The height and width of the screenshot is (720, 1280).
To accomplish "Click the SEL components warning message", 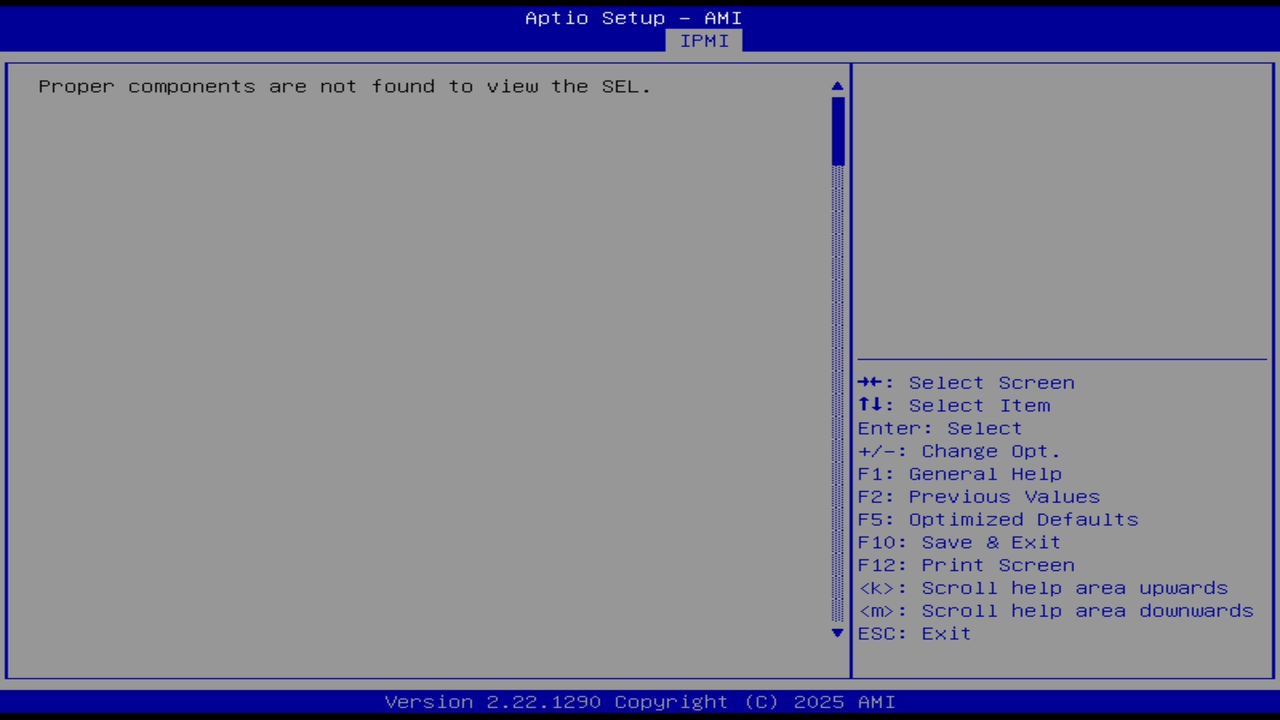I will tap(344, 86).
